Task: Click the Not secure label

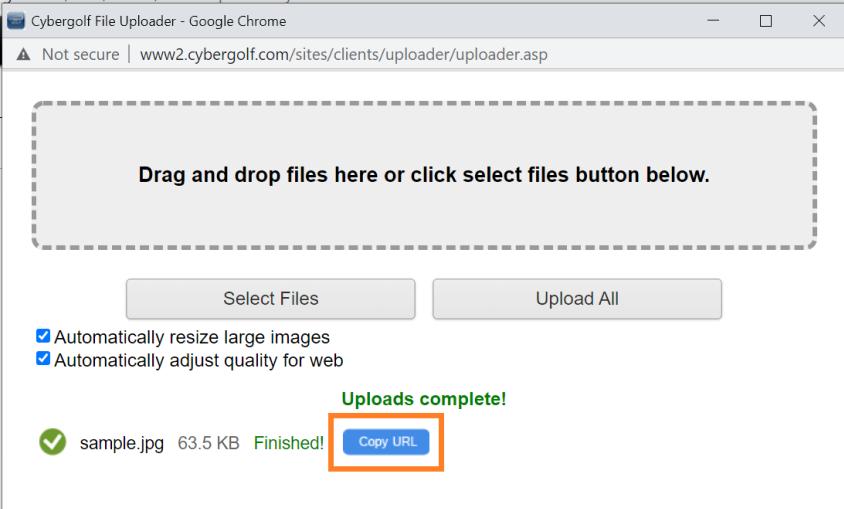Action: pos(81,54)
